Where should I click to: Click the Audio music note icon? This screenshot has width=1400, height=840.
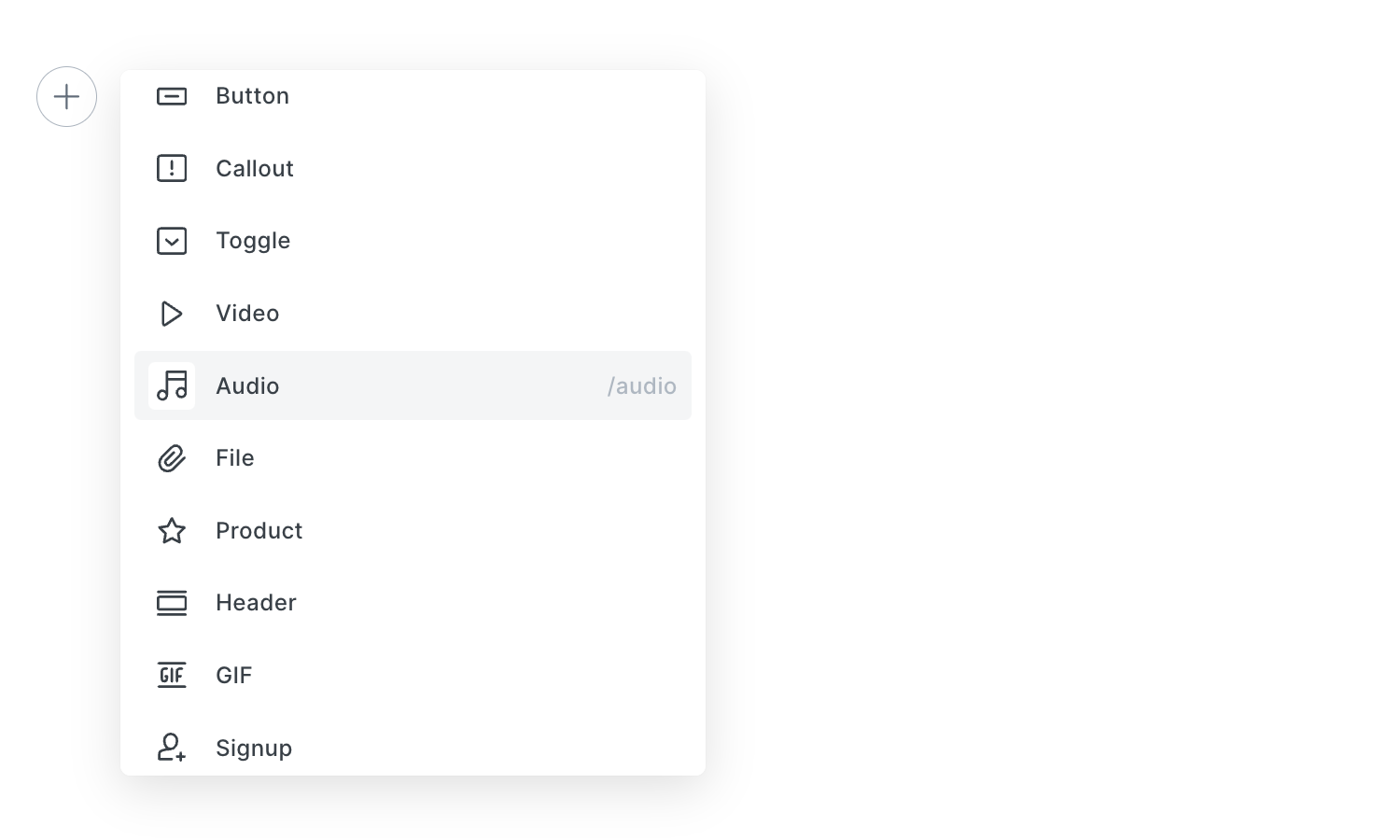click(x=172, y=385)
